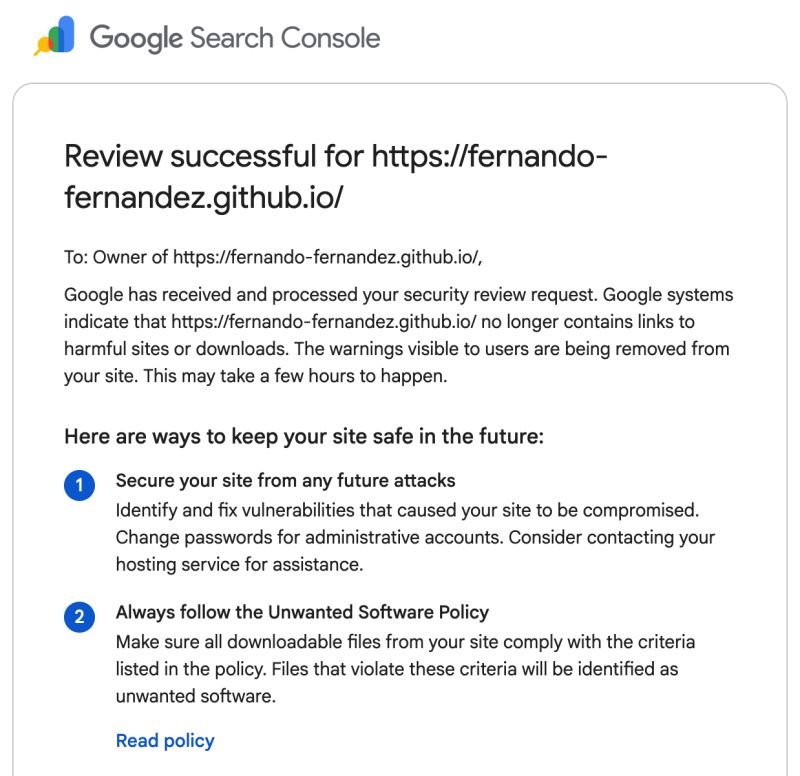The width and height of the screenshot is (800, 776).
Task: Click the 'Change passwords for administrative accounts' text
Action: (310, 537)
